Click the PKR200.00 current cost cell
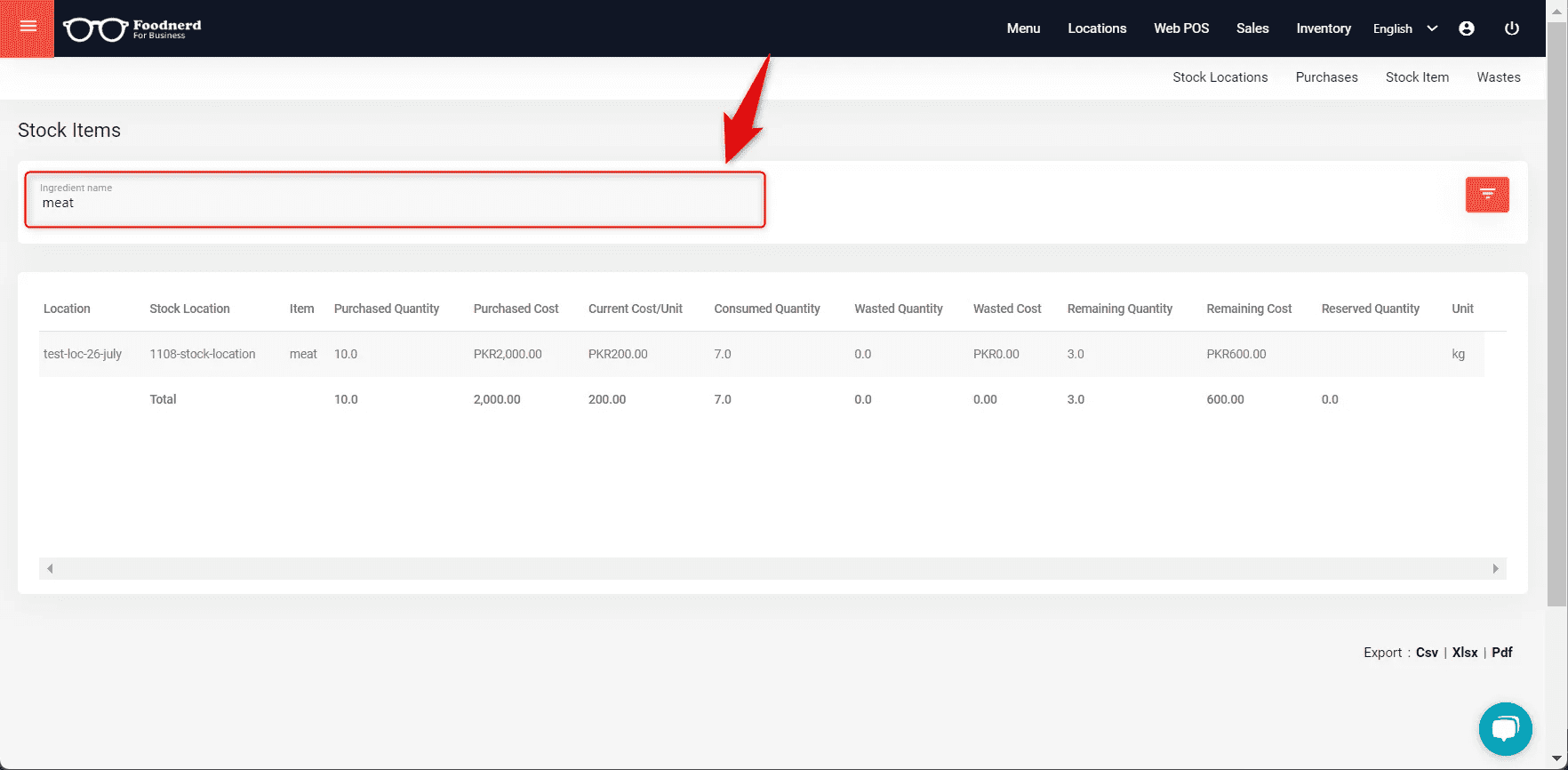Image resolution: width=1568 pixels, height=770 pixels. (x=618, y=354)
